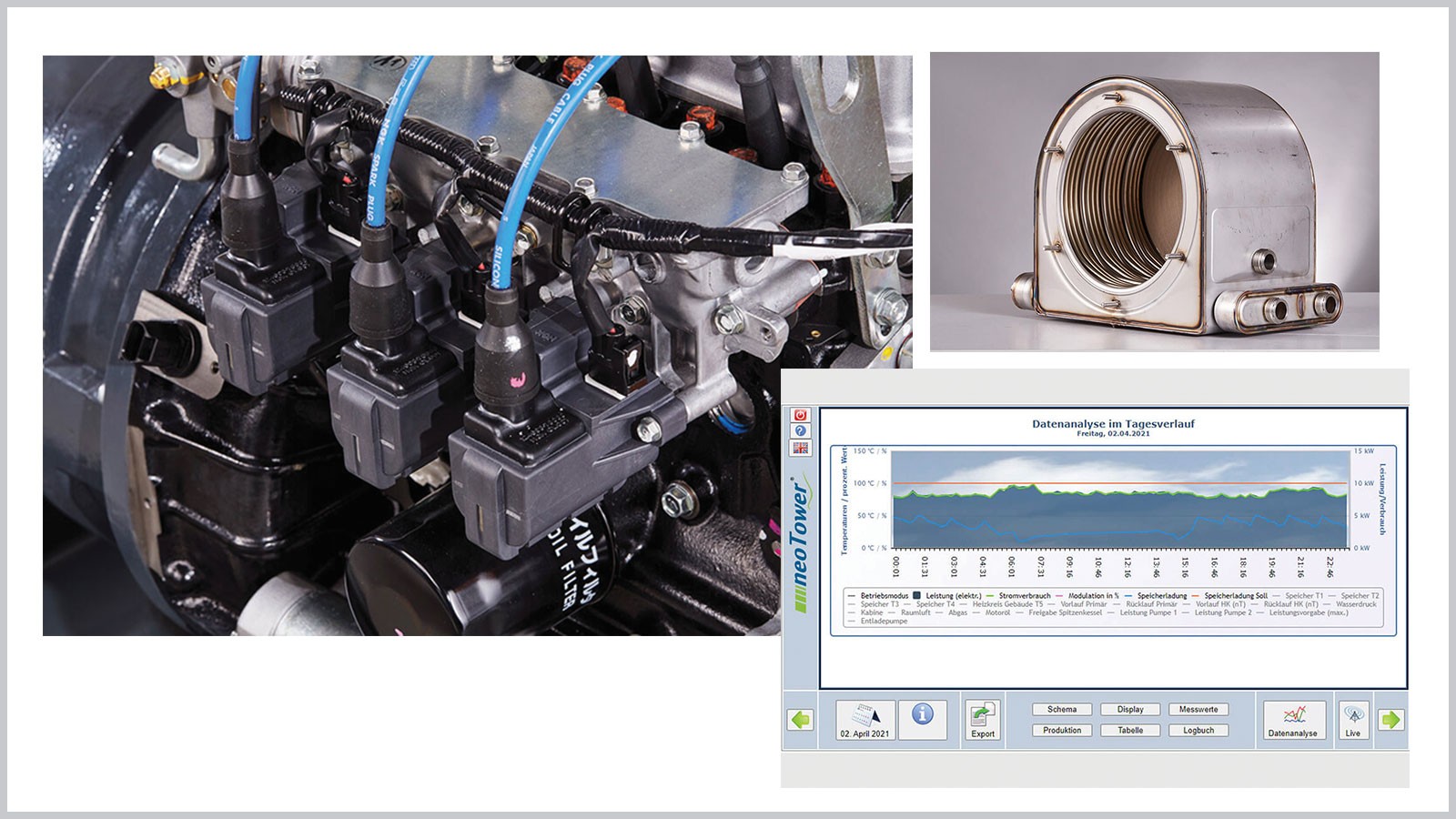Open the Logbuch page
This screenshot has width=1456, height=819.
tap(1198, 730)
